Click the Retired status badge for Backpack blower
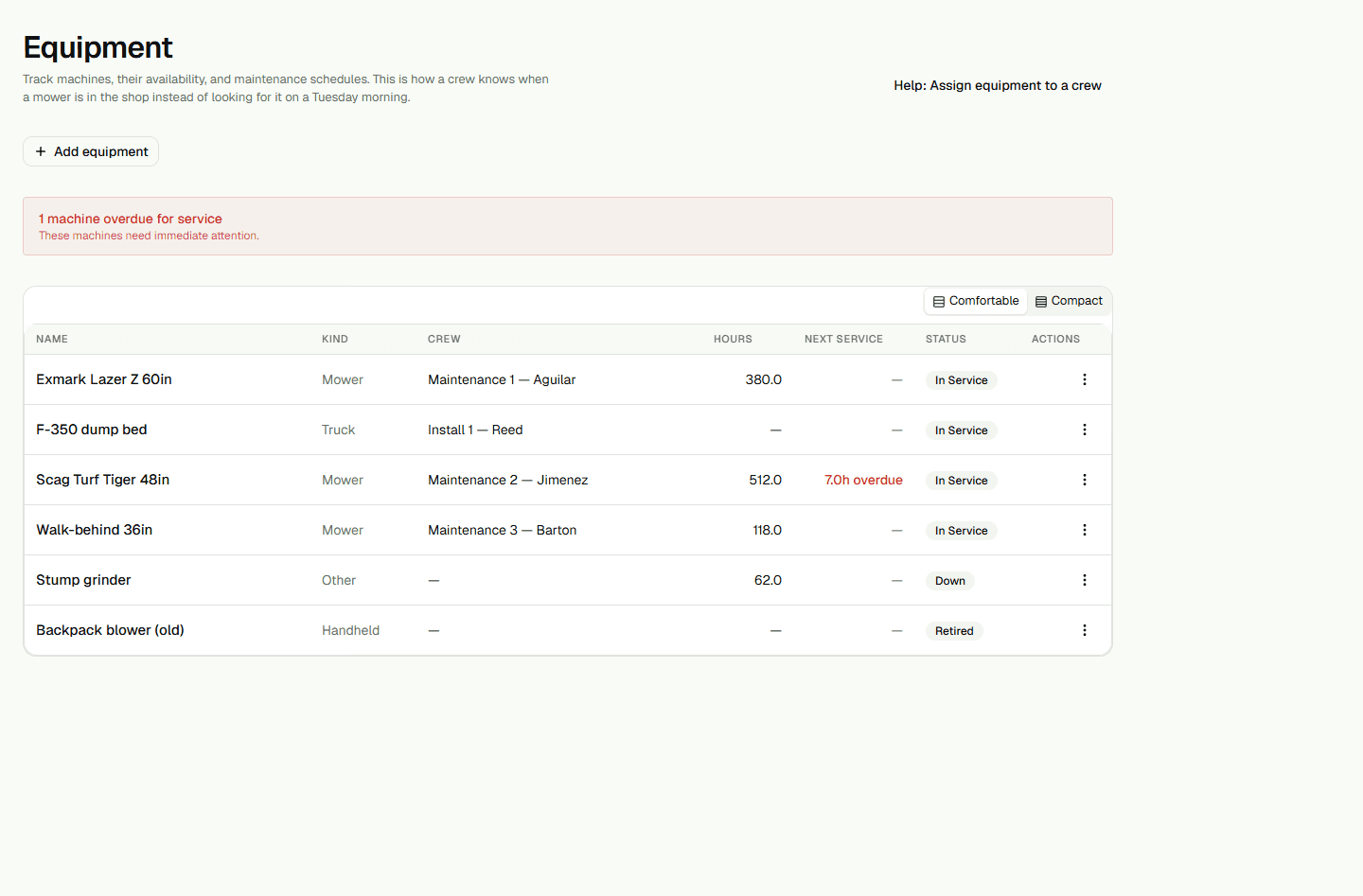 tap(954, 631)
